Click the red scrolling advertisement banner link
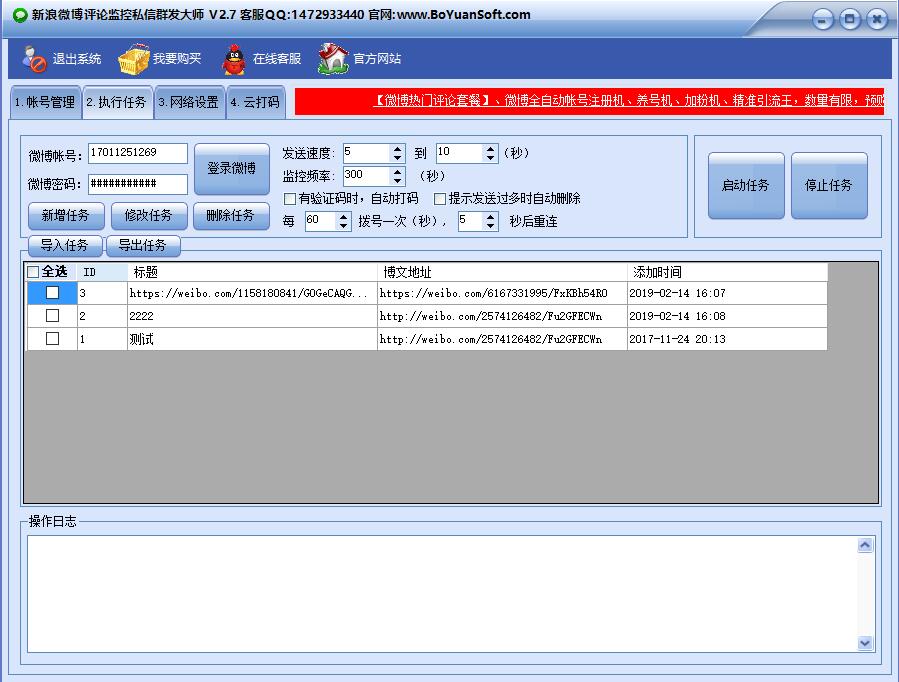 (589, 101)
